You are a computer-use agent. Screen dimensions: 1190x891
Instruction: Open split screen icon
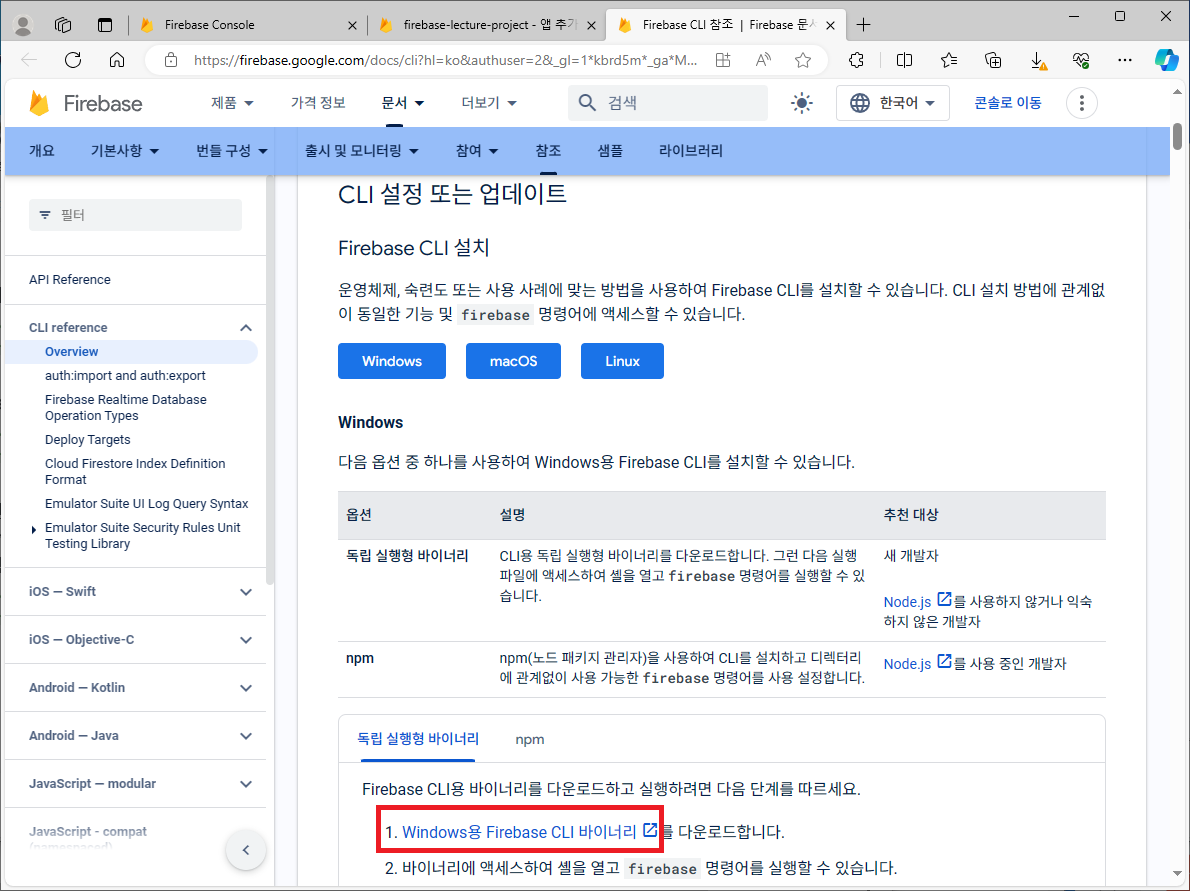click(904, 60)
